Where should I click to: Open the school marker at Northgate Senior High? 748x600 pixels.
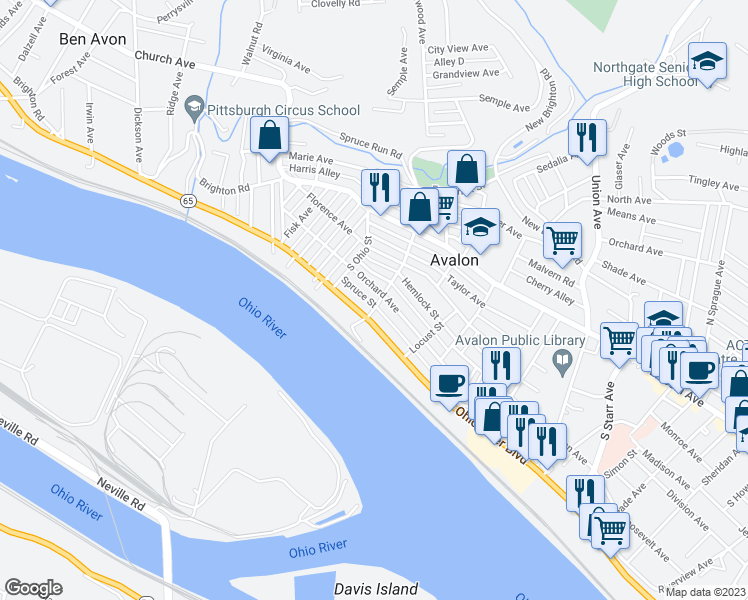[x=707, y=64]
